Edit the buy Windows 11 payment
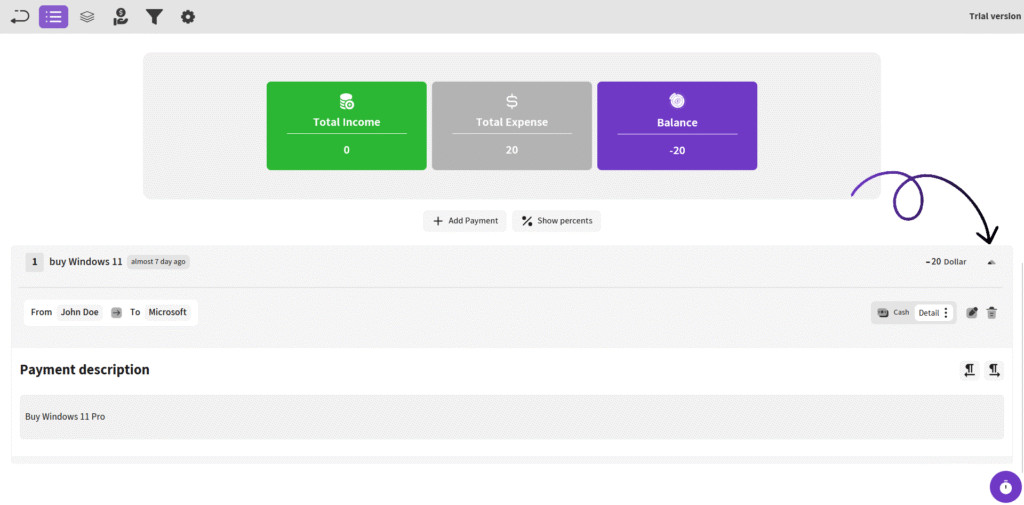This screenshot has width=1024, height=505. coord(972,313)
